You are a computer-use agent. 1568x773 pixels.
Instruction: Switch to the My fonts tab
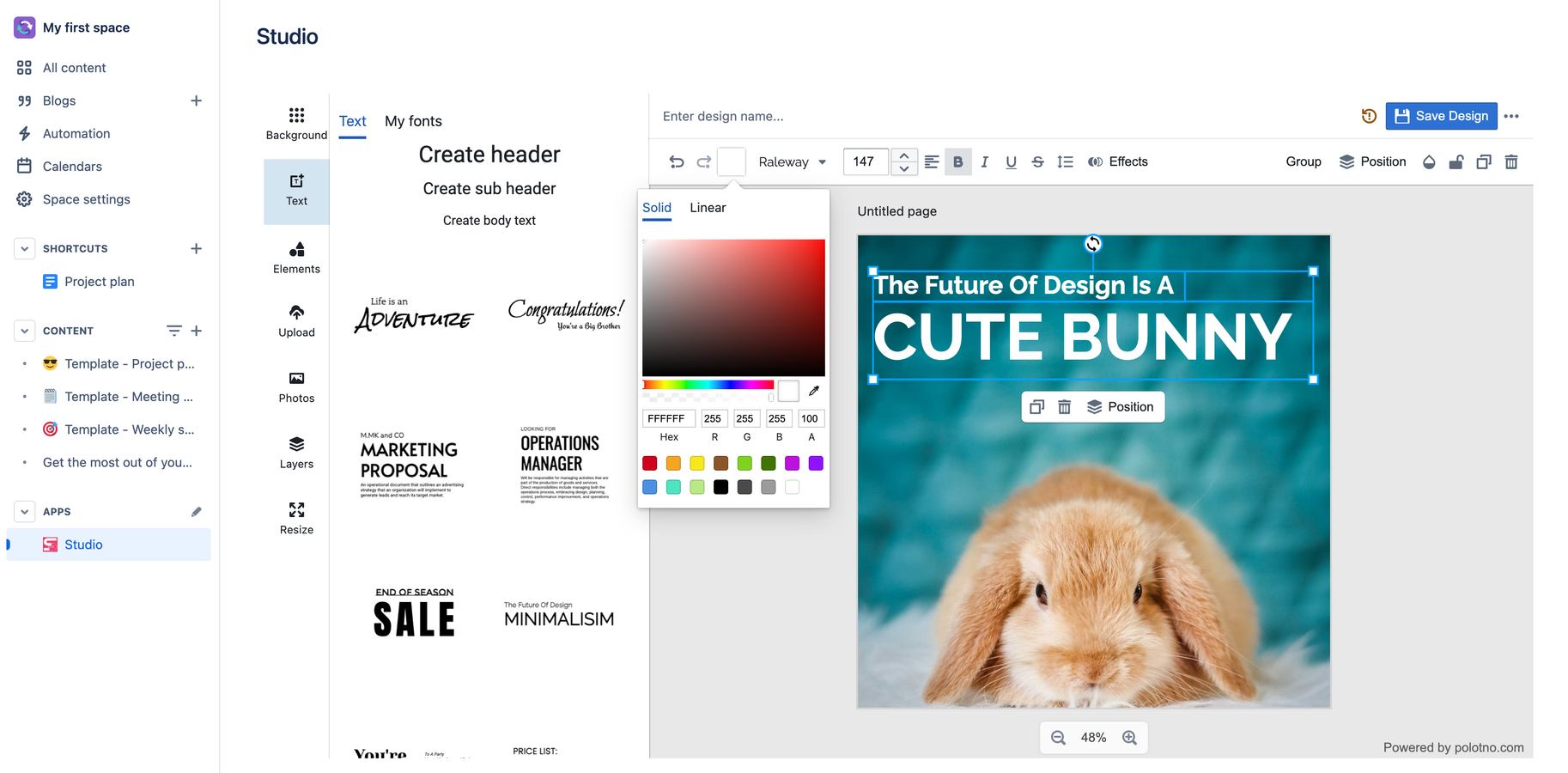[413, 121]
